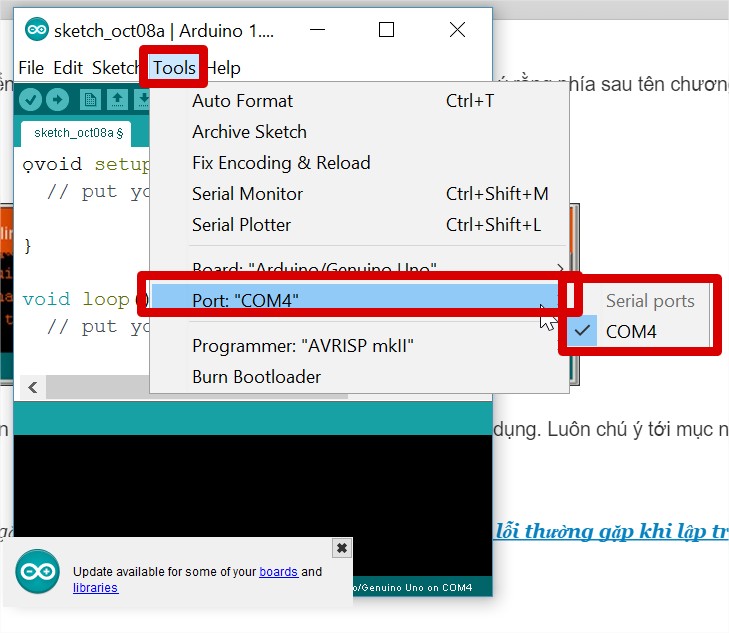Image resolution: width=729 pixels, height=633 pixels.
Task: Open the Edit menu
Action: tap(68, 68)
